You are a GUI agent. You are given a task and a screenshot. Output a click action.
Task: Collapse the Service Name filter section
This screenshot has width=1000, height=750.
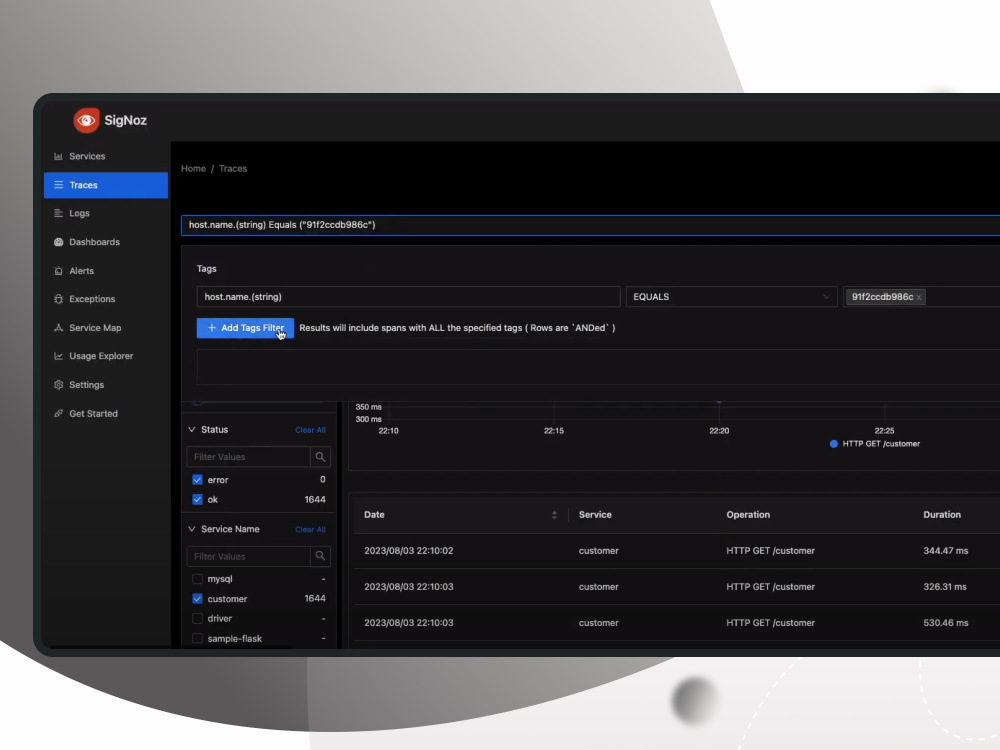(x=191, y=529)
